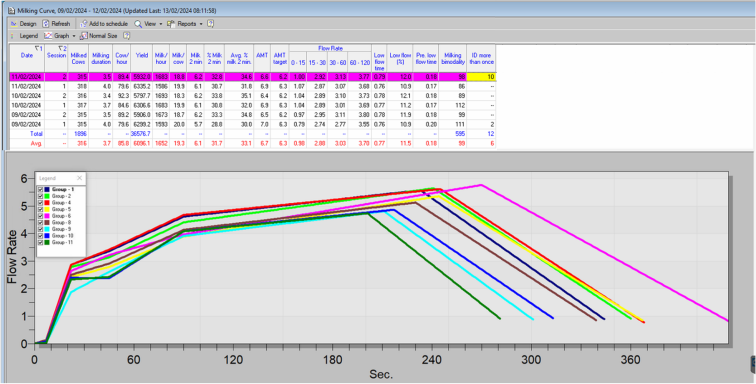Expand the Graph dropdown arrow
756x384 pixels.
[74, 36]
